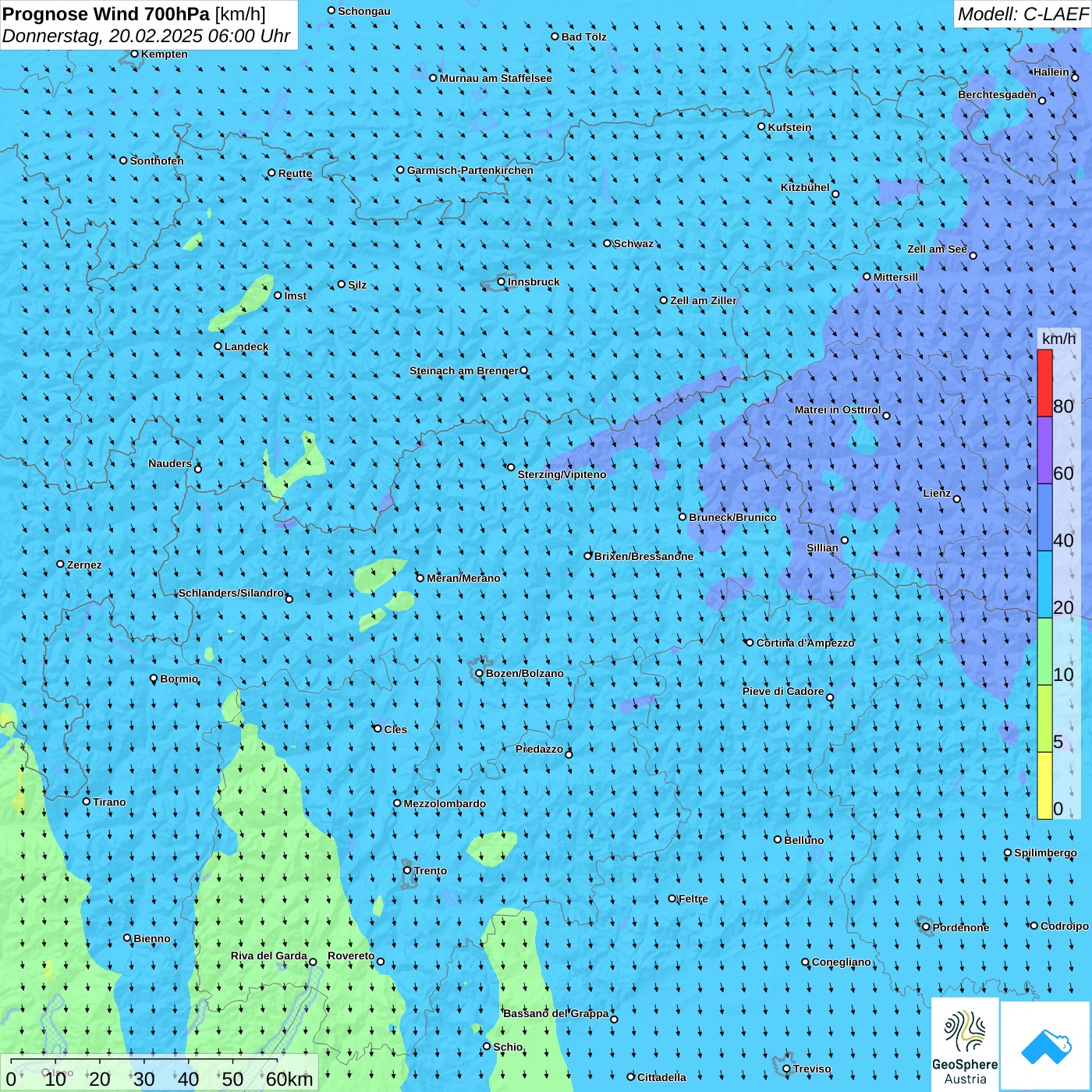Click the 'Pieve di Cadore' label
Viewport: 1092px width, 1092px height.
point(783,691)
